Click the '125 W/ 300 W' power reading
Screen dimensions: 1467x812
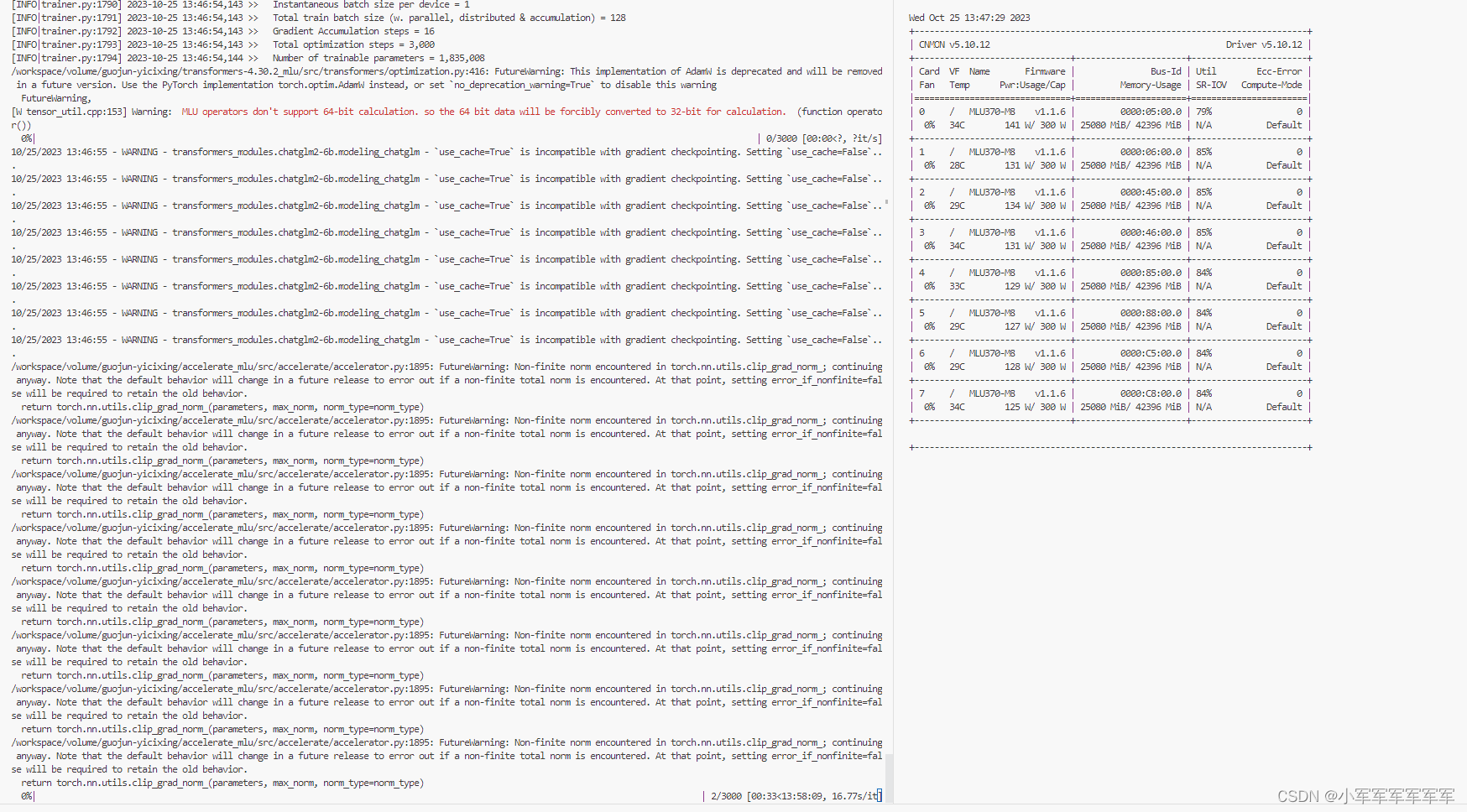tap(1035, 407)
